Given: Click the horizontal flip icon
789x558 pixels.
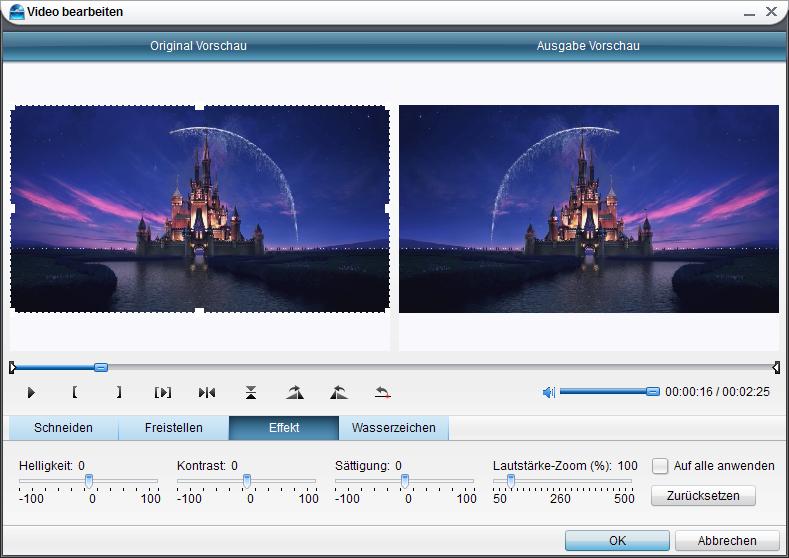Looking at the screenshot, I should tap(207, 393).
